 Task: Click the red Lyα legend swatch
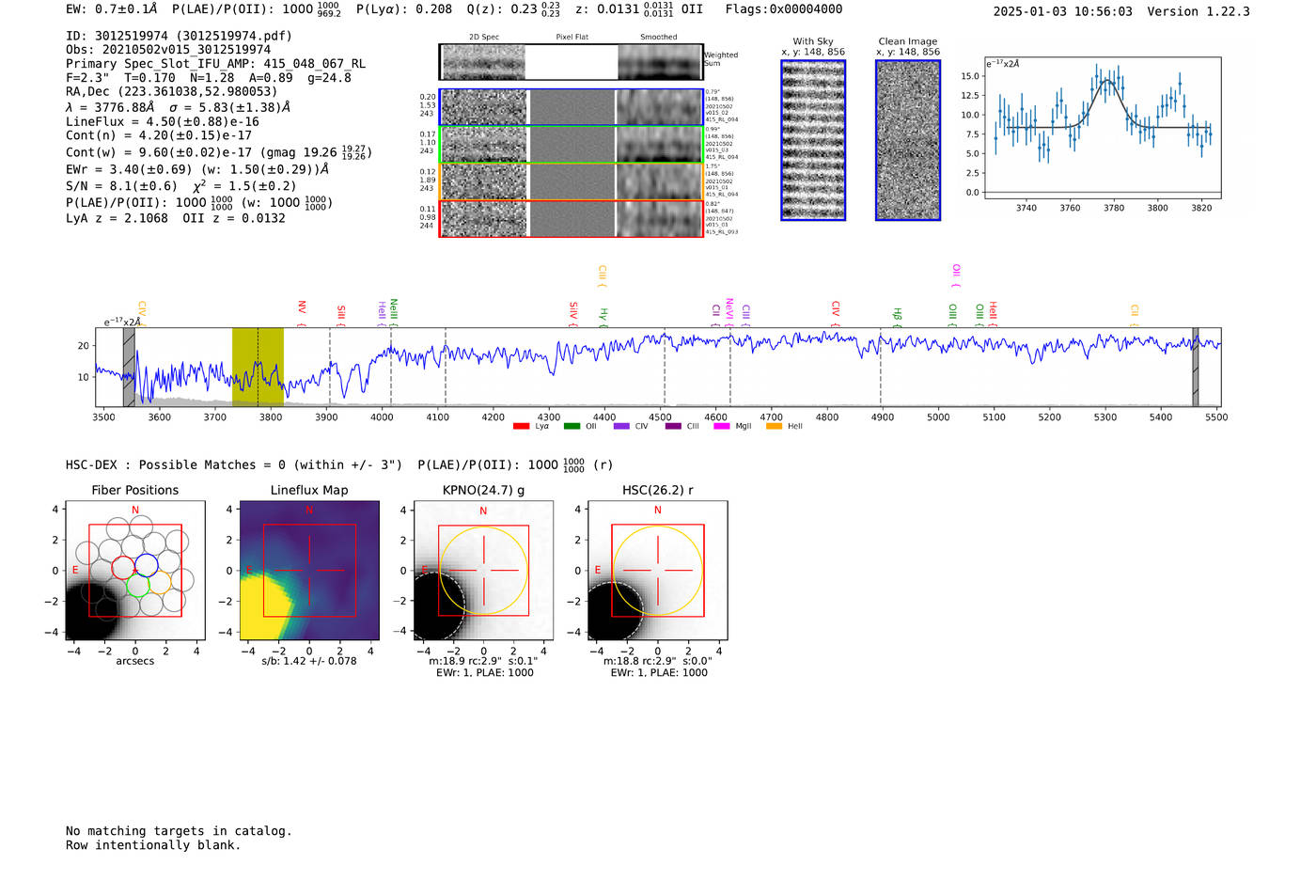tap(521, 426)
